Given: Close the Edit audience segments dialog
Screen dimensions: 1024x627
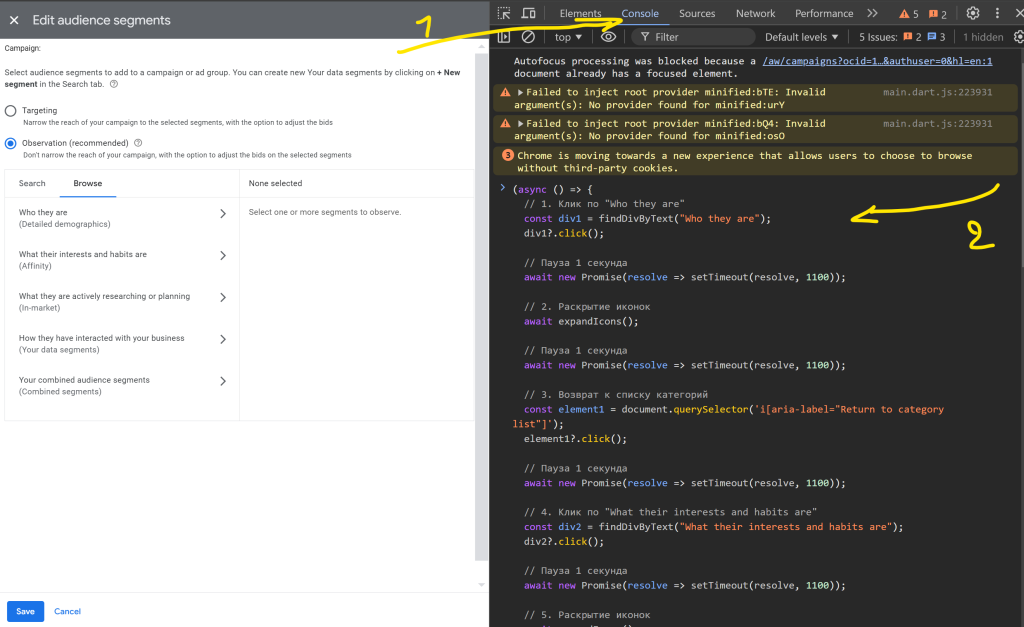Looking at the screenshot, I should coord(14,20).
